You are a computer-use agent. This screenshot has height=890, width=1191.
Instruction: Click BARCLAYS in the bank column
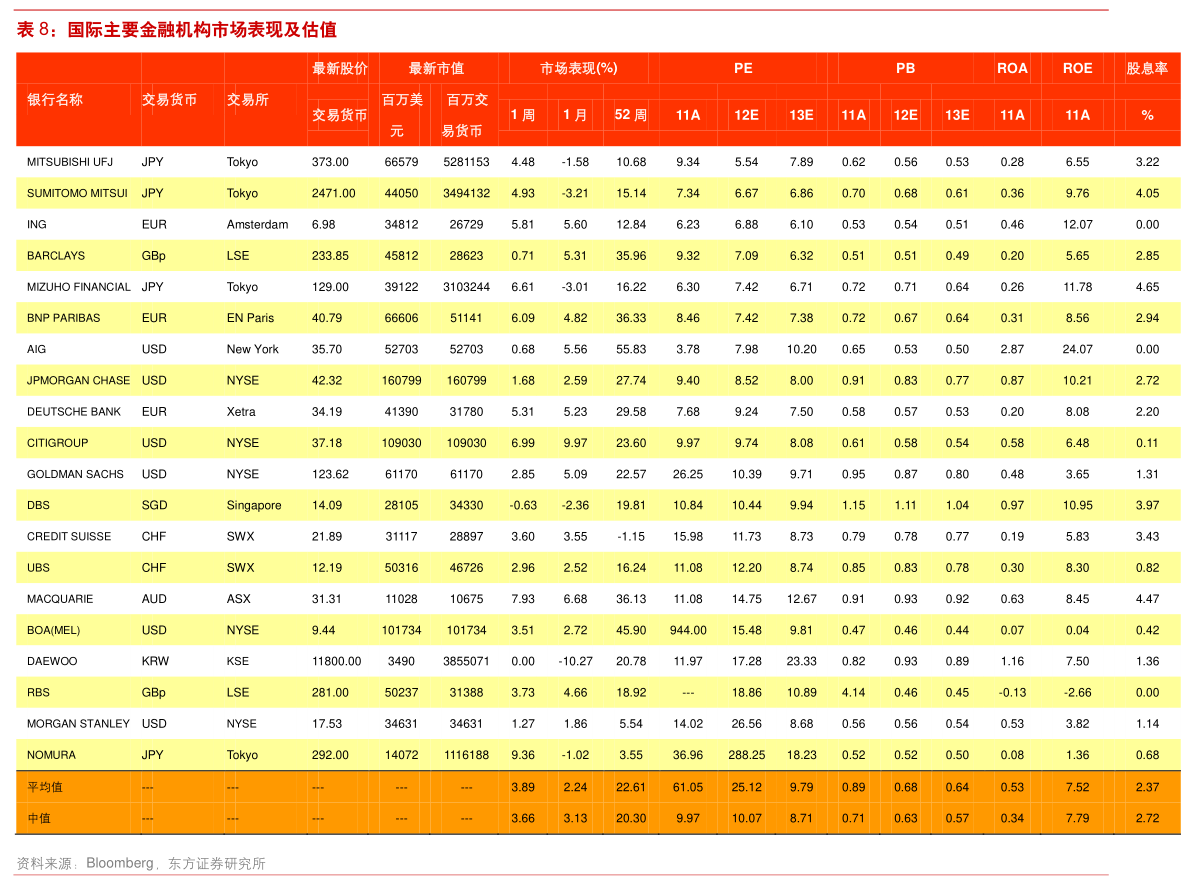pyautogui.click(x=56, y=255)
